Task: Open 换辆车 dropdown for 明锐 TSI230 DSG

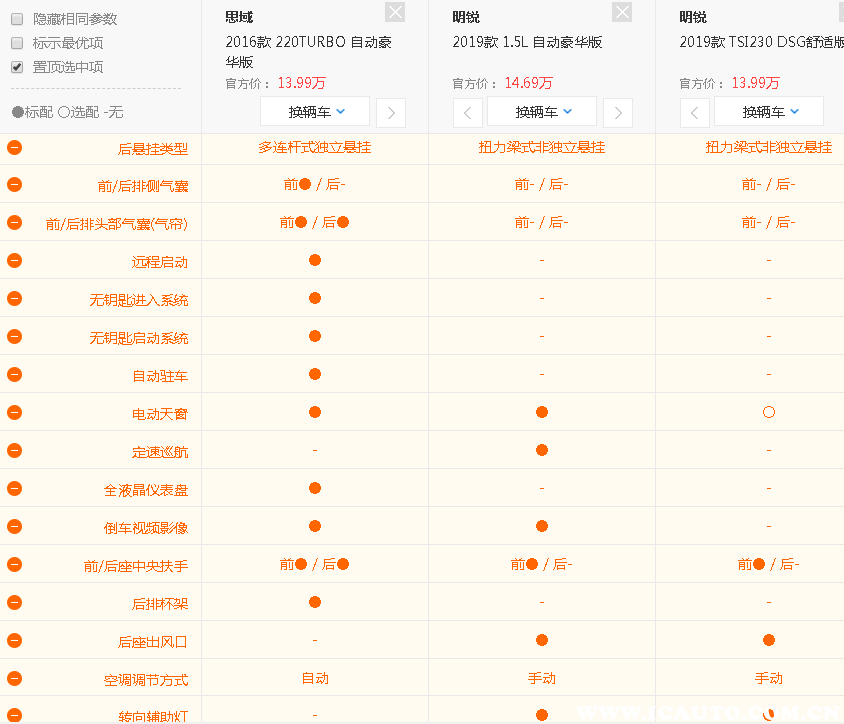Action: [769, 111]
